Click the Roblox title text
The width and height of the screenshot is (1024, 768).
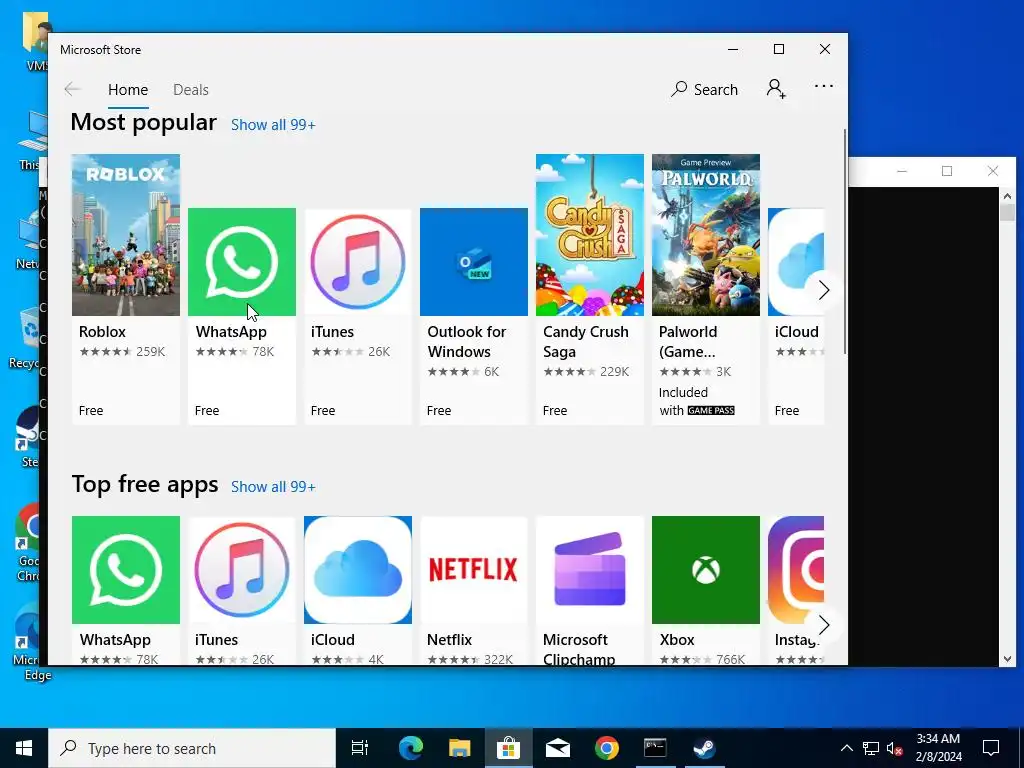pos(103,332)
